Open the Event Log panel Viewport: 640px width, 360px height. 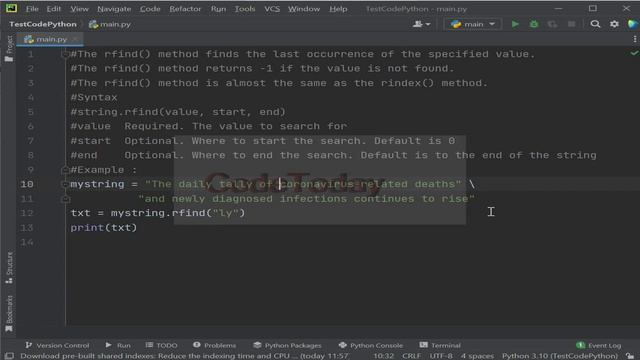click(599, 345)
